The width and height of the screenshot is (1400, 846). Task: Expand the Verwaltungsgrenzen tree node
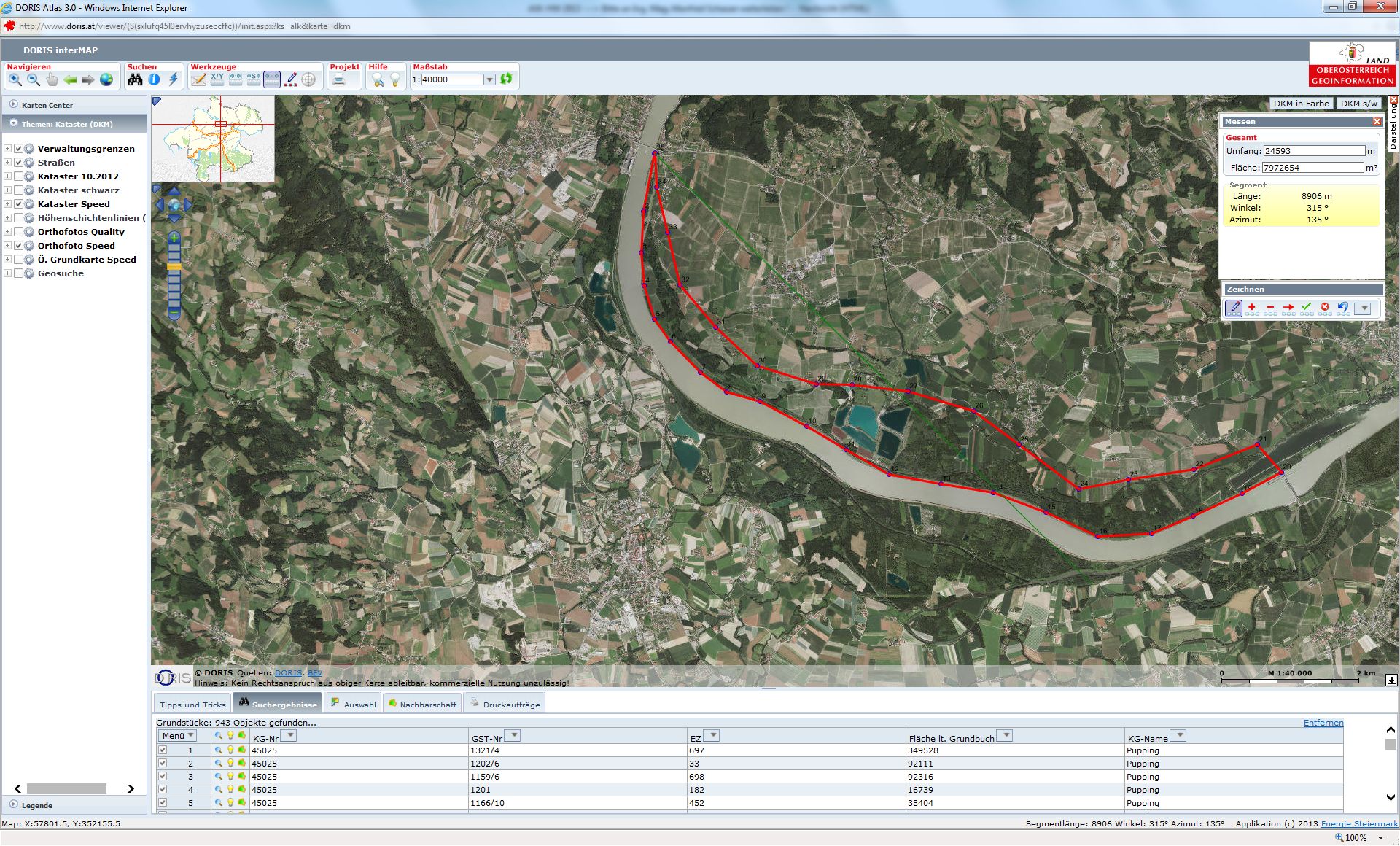(7, 149)
